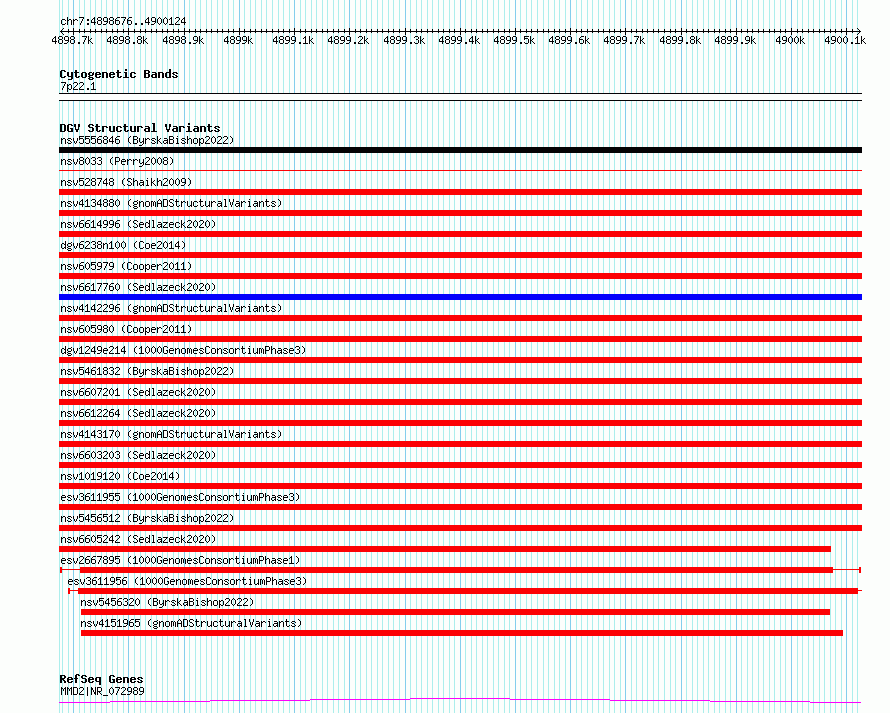This screenshot has width=890, height=713.
Task: Click nsv6617760 (Sedlazeck2020) label
Action: coord(138,287)
